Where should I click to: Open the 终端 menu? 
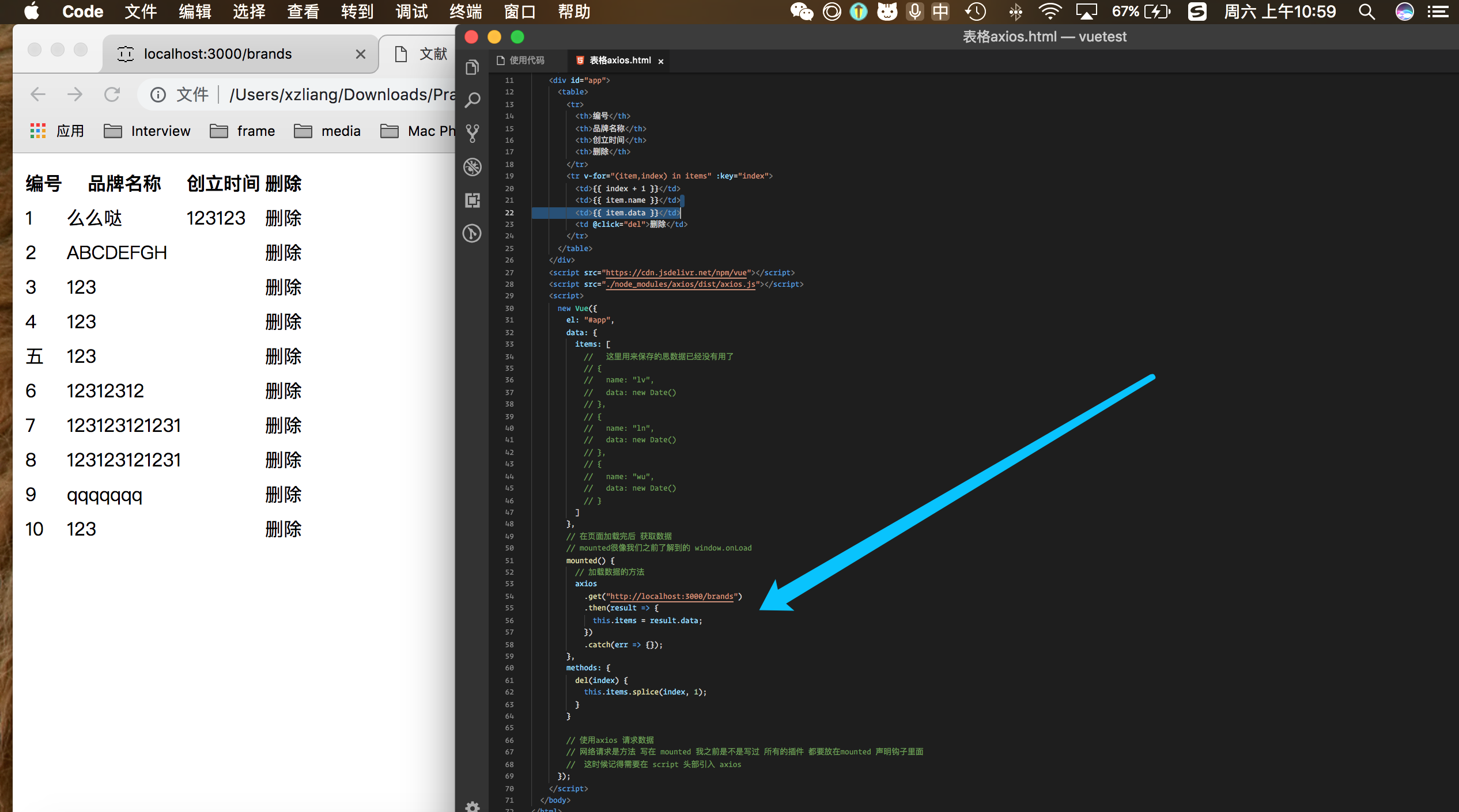[466, 12]
